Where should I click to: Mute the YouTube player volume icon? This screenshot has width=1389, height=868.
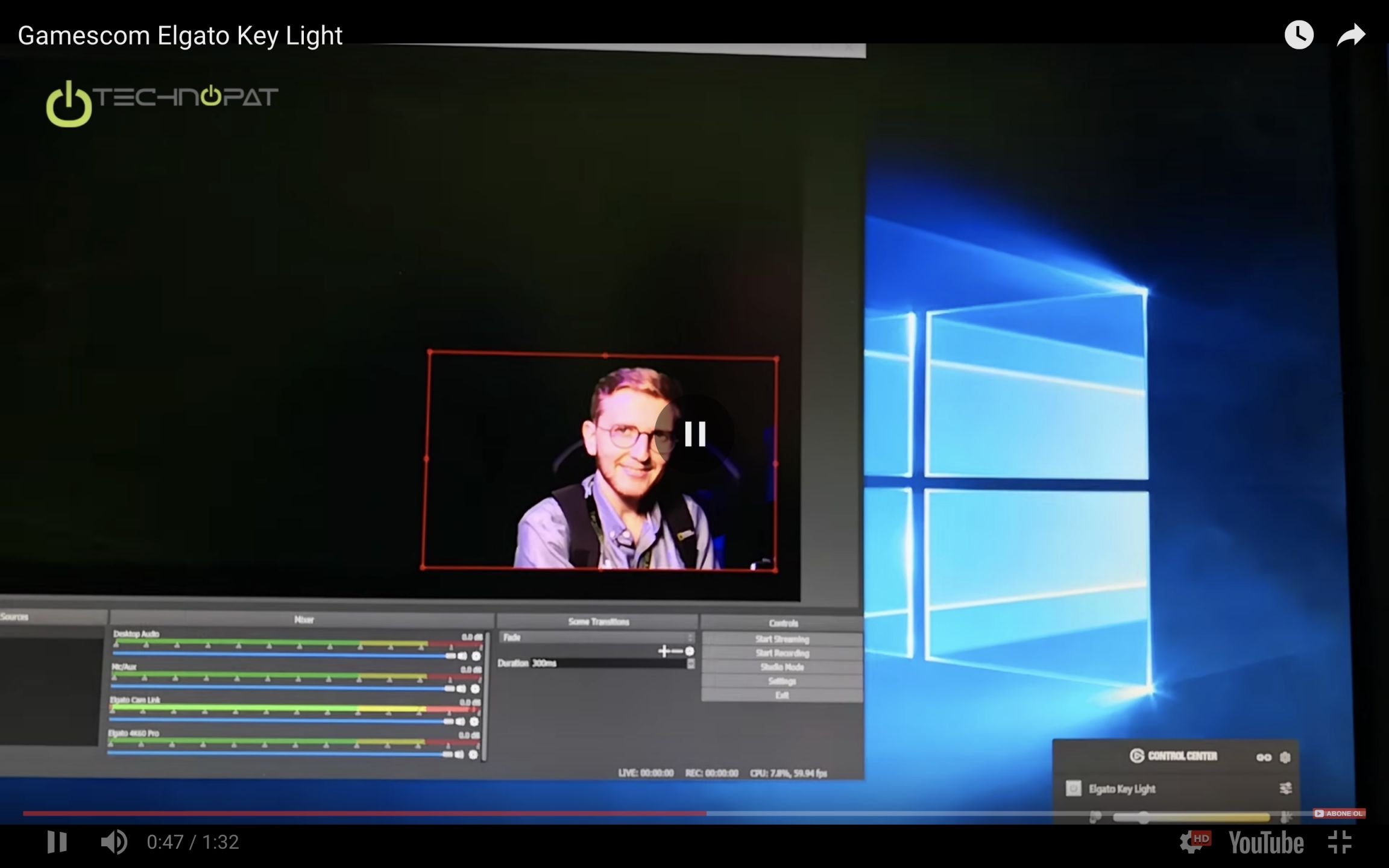coord(113,842)
